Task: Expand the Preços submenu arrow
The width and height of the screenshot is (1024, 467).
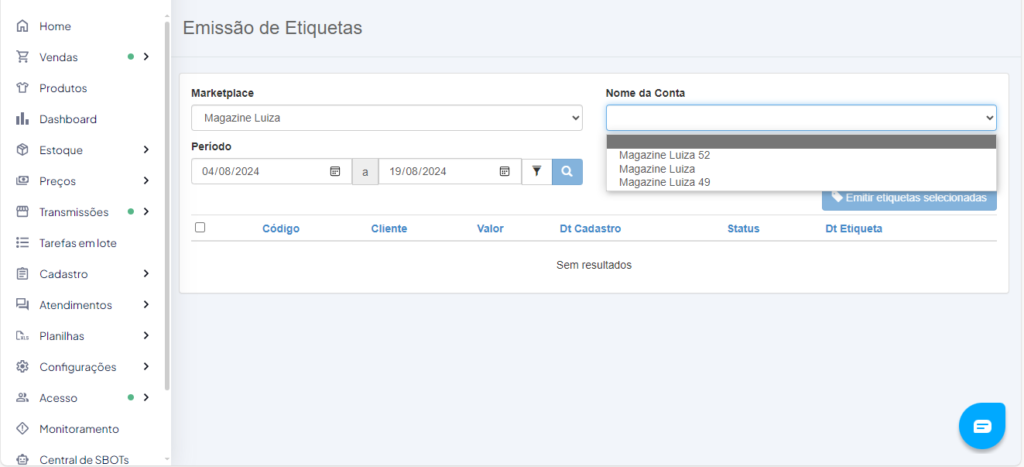Action: point(146,180)
